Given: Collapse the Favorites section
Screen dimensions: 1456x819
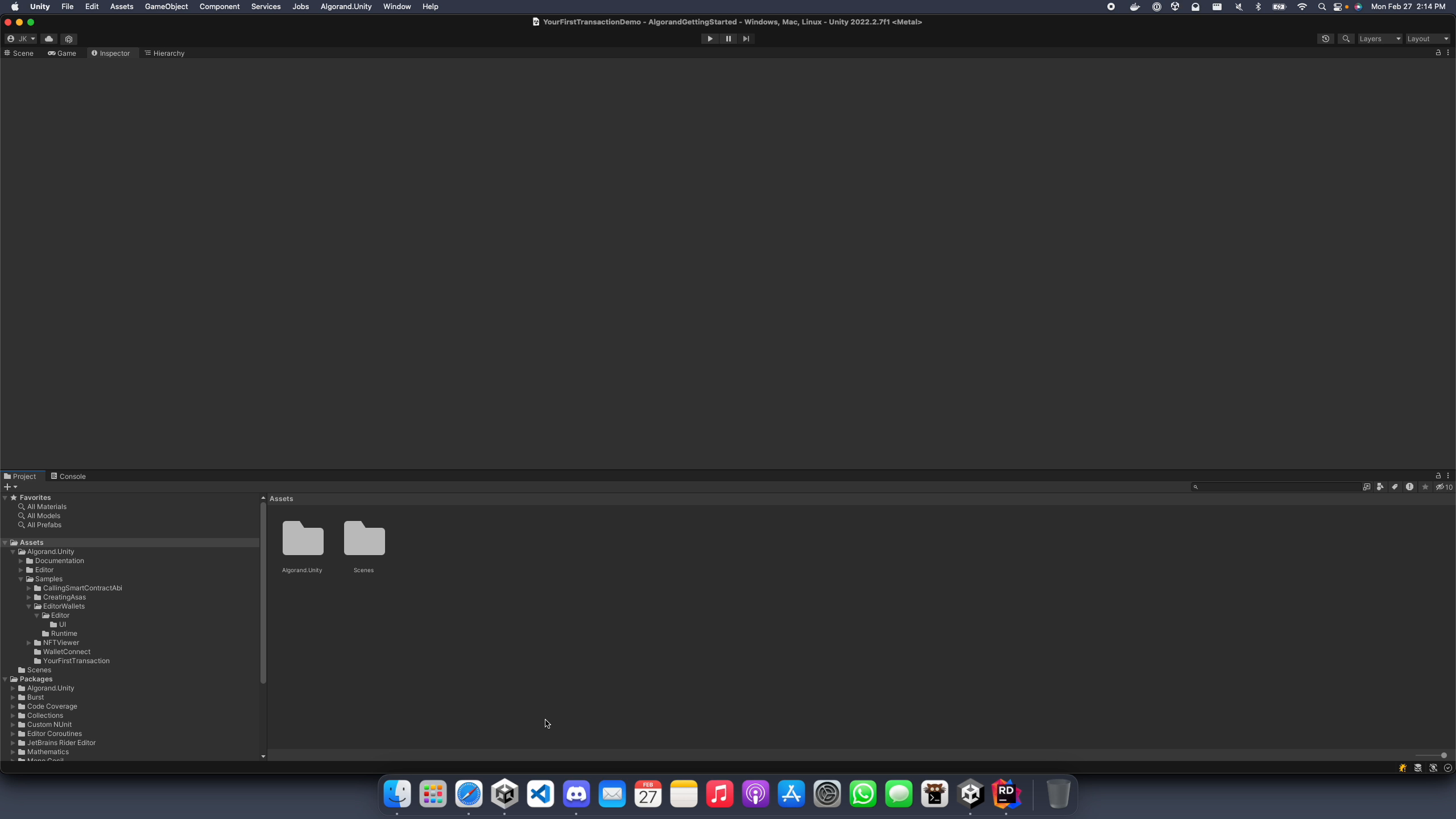Looking at the screenshot, I should [5, 498].
